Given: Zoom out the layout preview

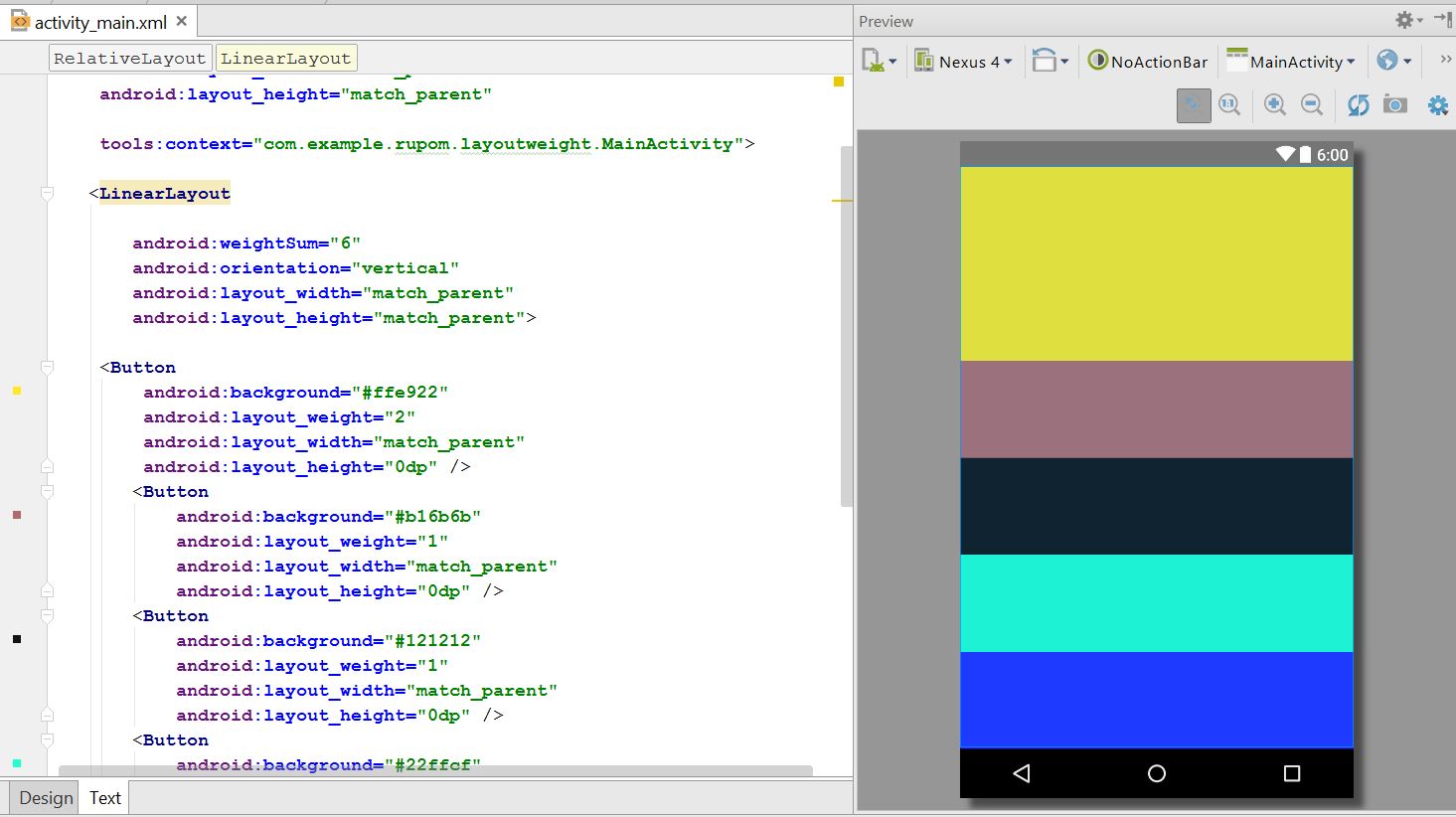Looking at the screenshot, I should (x=1312, y=105).
